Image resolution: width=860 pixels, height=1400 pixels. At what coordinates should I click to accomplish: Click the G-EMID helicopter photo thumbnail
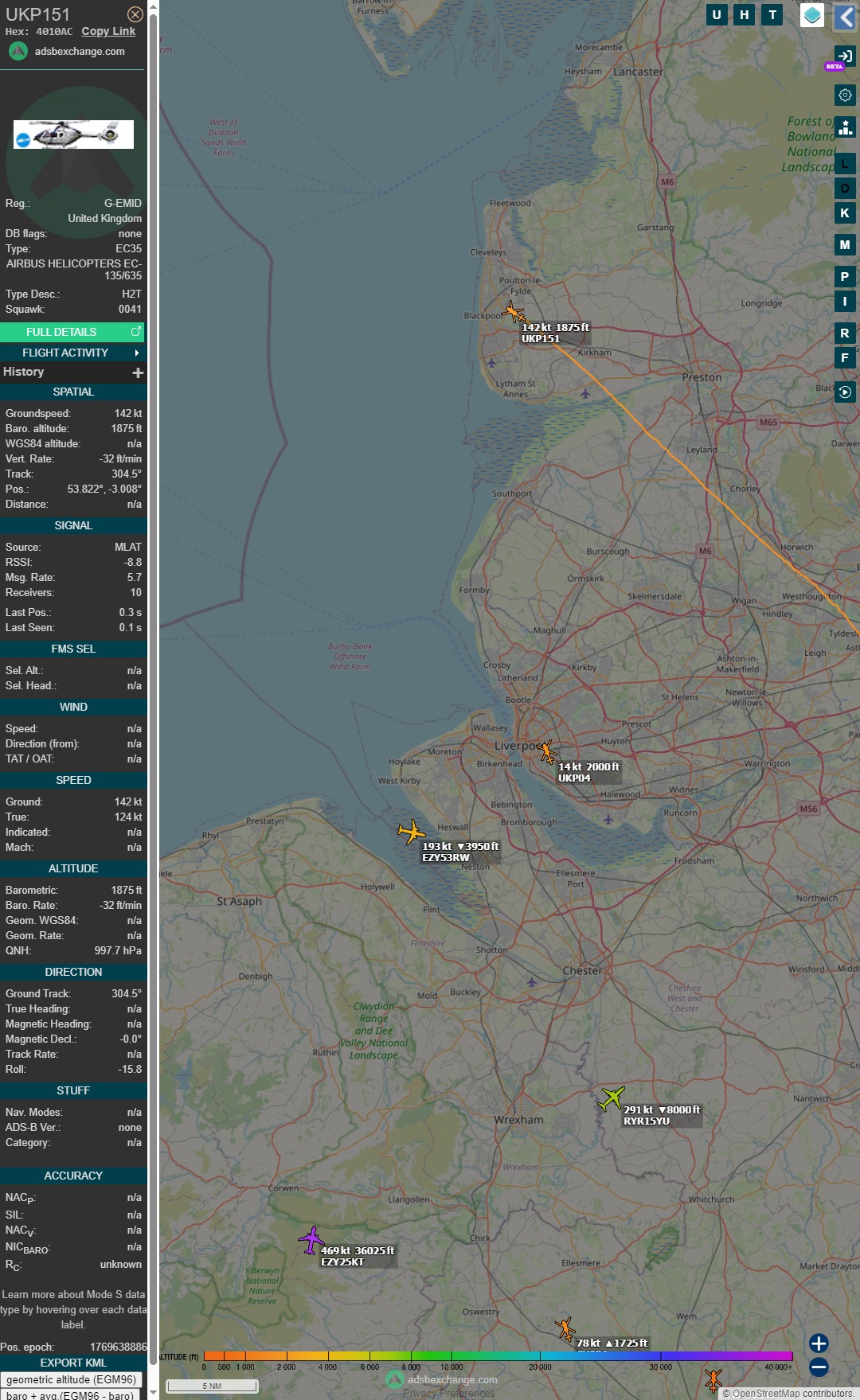click(73, 135)
